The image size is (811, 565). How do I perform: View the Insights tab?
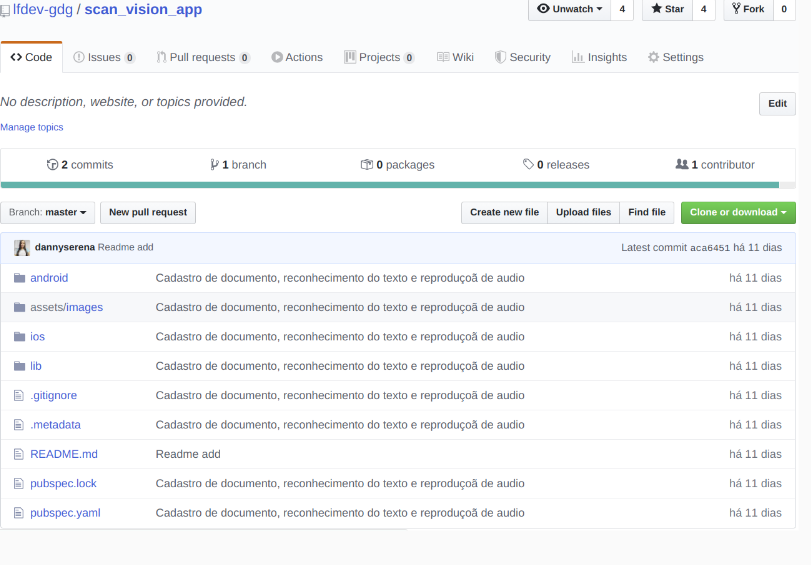(x=599, y=57)
